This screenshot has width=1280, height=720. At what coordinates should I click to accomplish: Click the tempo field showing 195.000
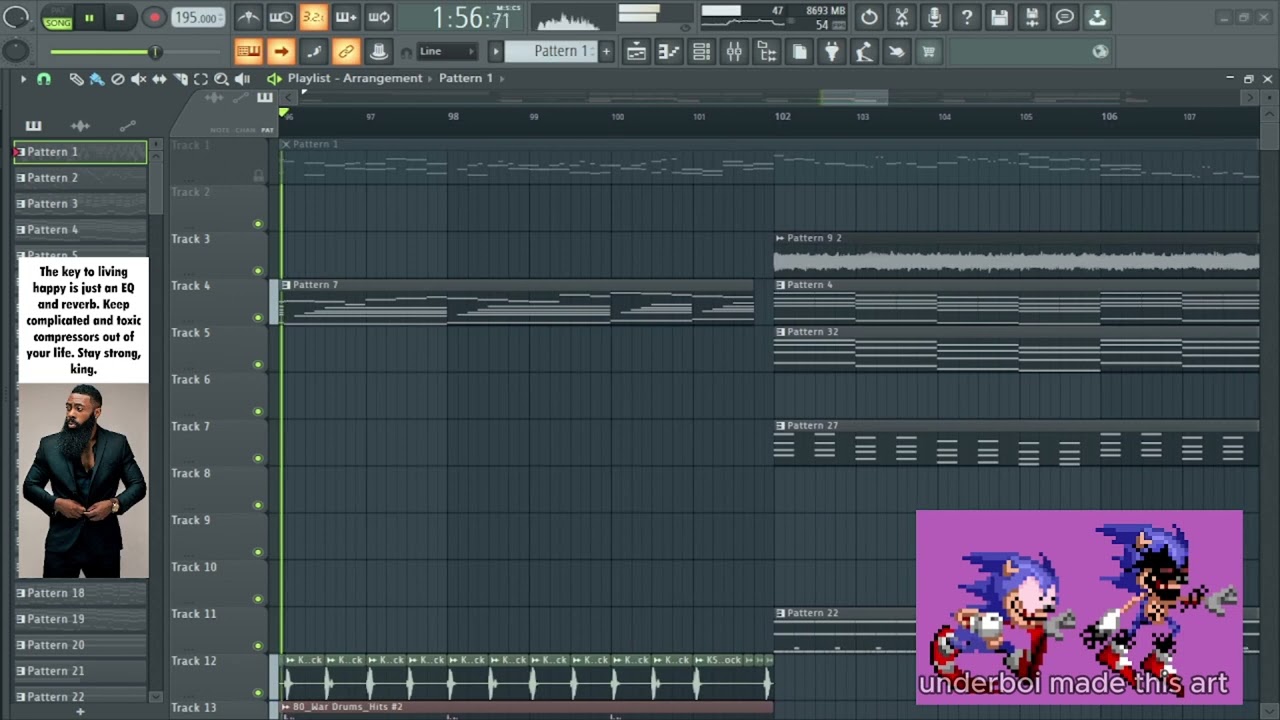pos(198,18)
